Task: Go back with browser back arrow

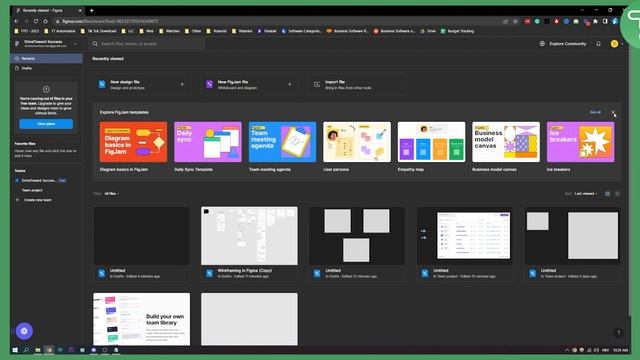Action: tap(17, 21)
